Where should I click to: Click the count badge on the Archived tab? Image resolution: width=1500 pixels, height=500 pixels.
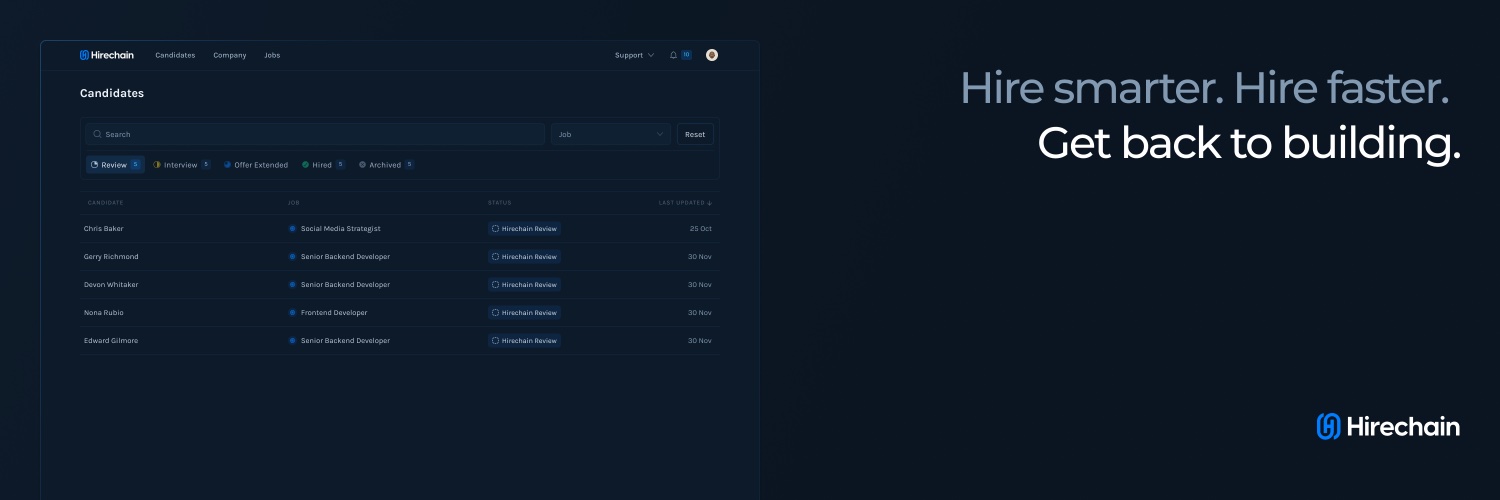(409, 164)
